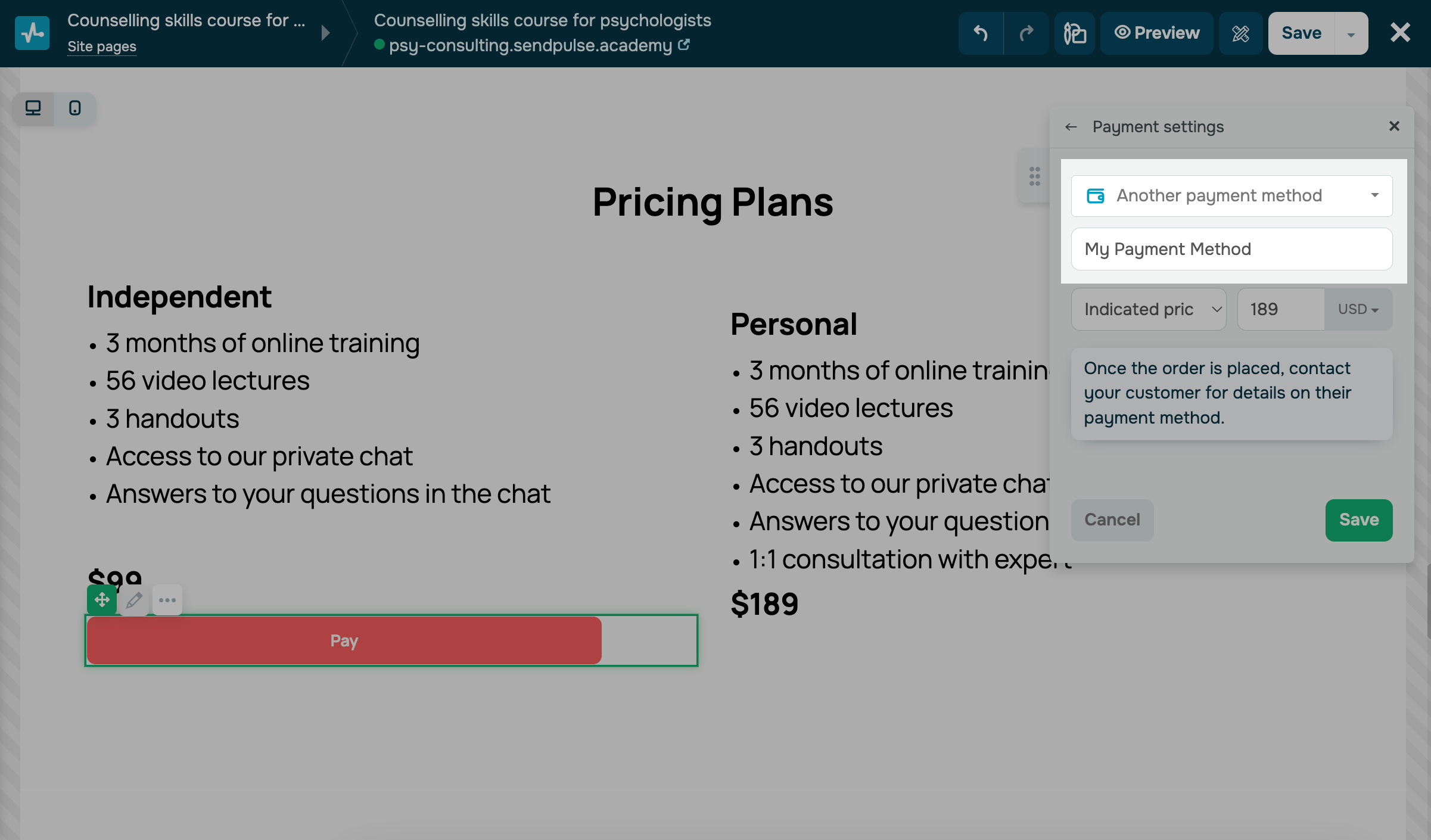Click the undo arrow icon
The image size is (1431, 840).
tap(981, 33)
